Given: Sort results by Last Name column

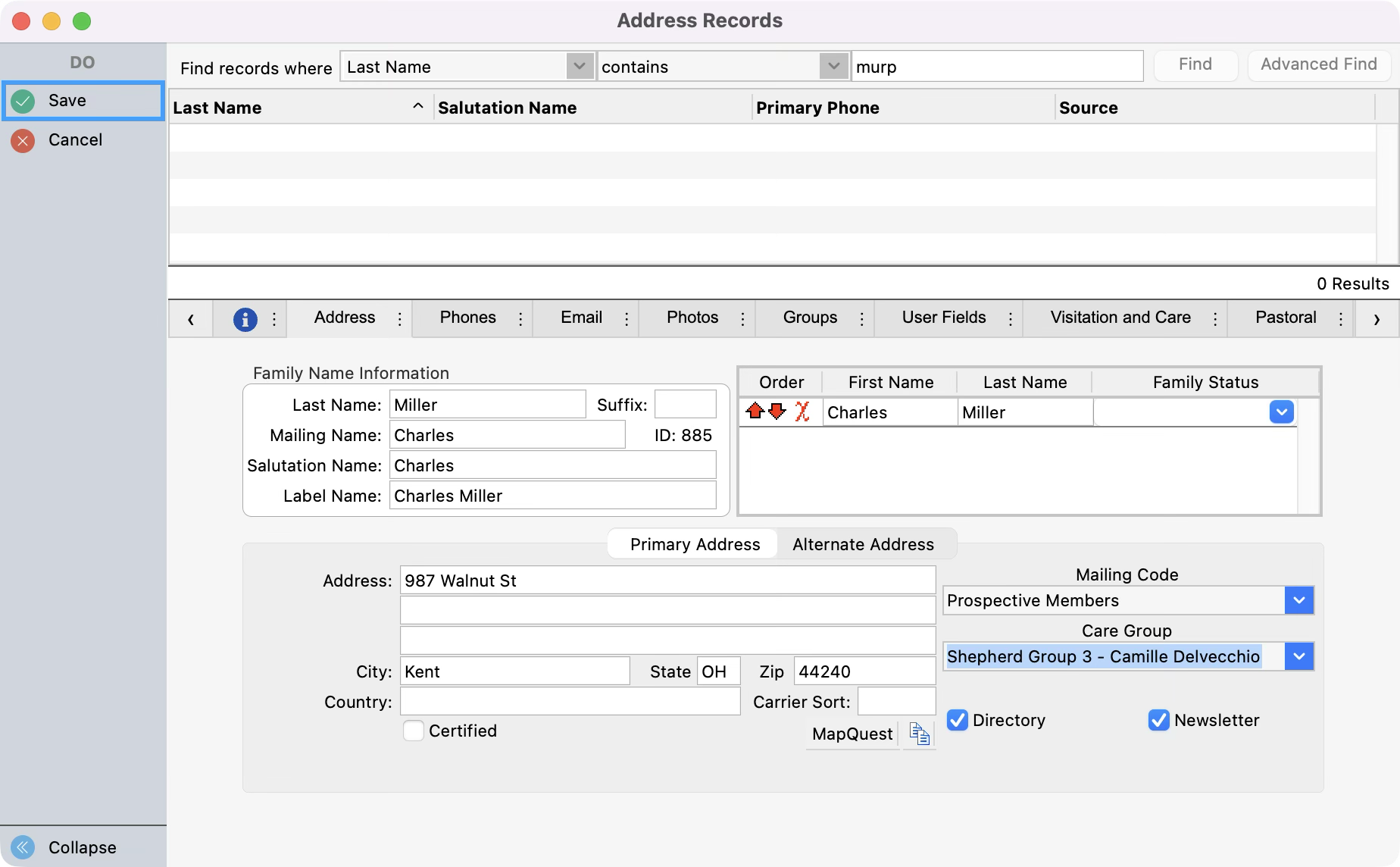Looking at the screenshot, I should pyautogui.click(x=301, y=108).
